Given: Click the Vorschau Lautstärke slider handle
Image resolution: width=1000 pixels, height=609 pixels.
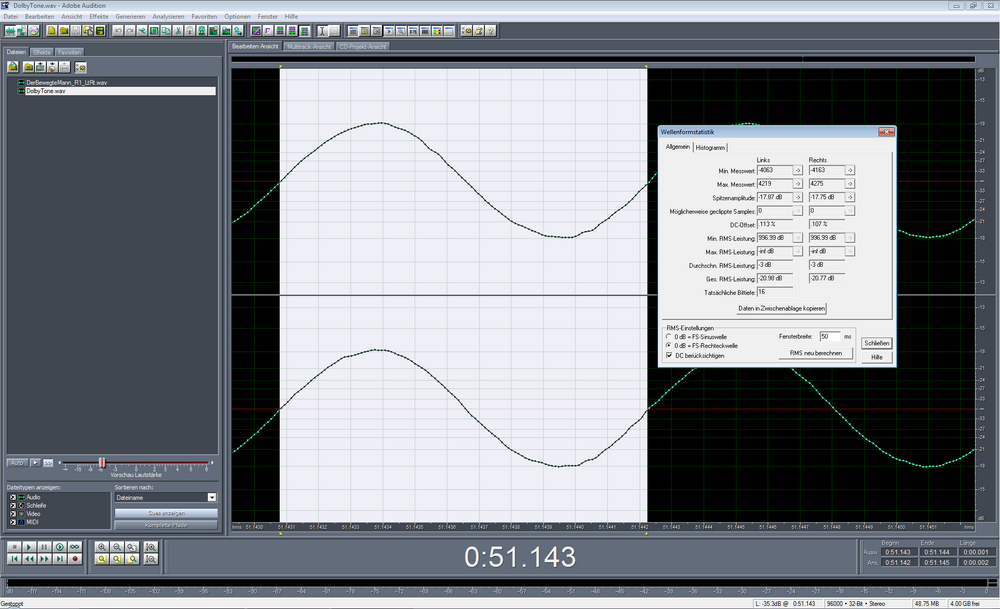Looking at the screenshot, I should [x=101, y=462].
